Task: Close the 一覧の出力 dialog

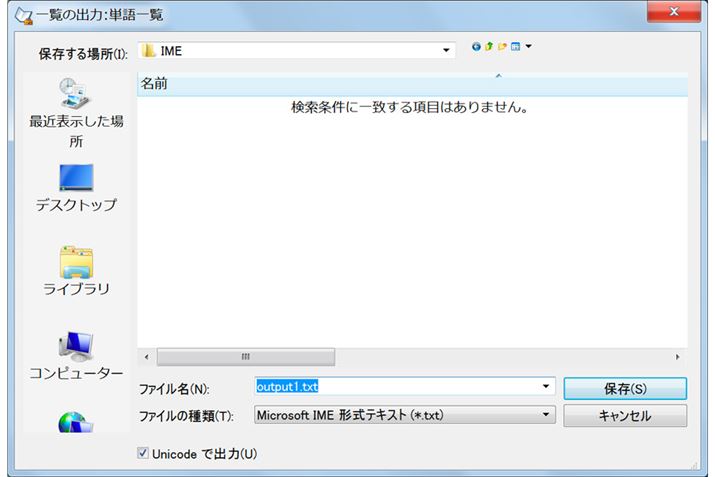Action: [674, 11]
